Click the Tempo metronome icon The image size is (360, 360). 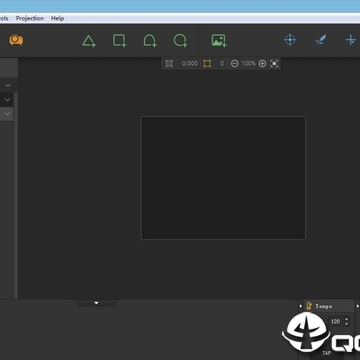click(309, 306)
